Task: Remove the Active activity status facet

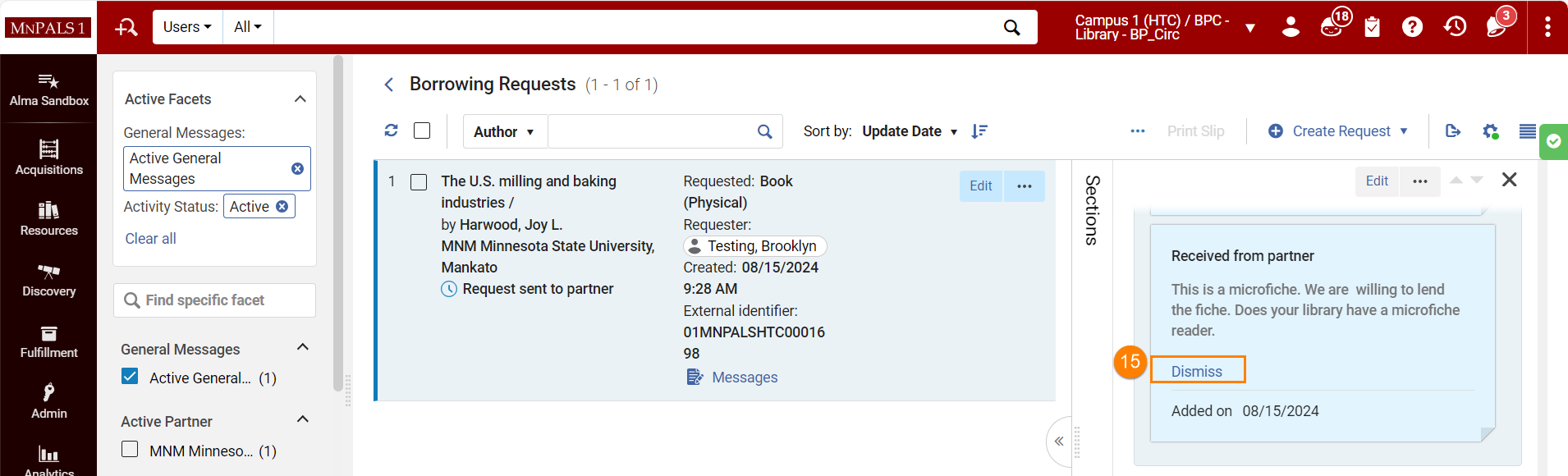Action: pos(282,207)
